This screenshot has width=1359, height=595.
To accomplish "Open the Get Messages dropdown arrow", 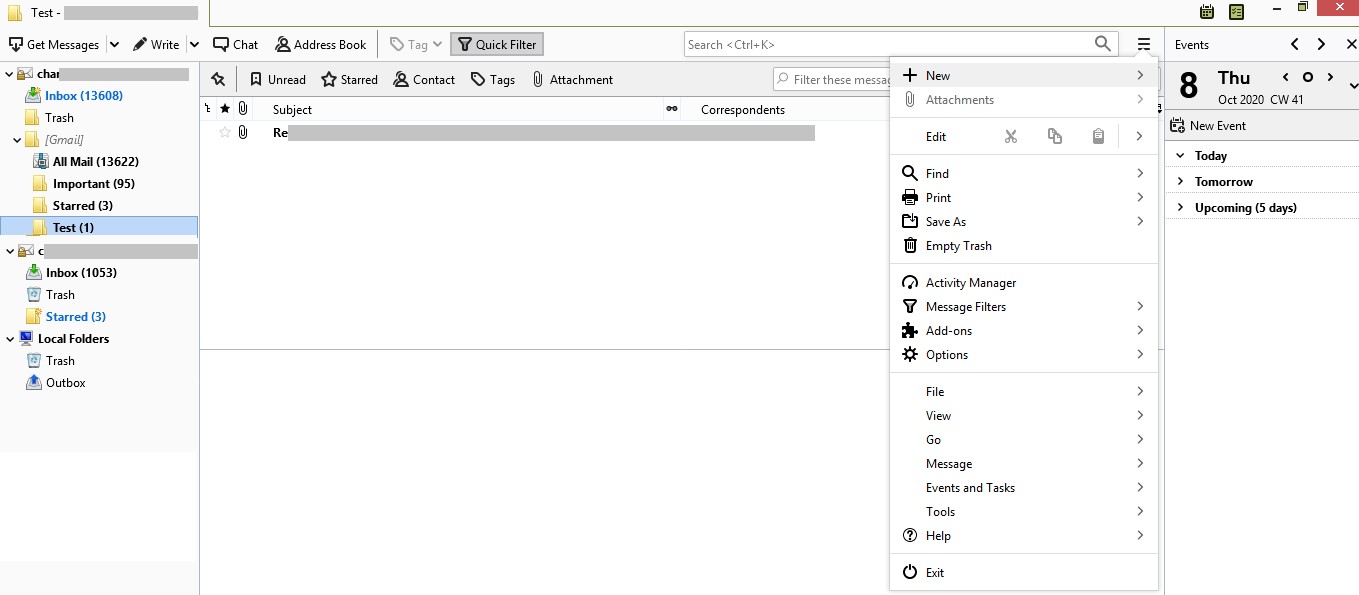I will click(x=114, y=44).
